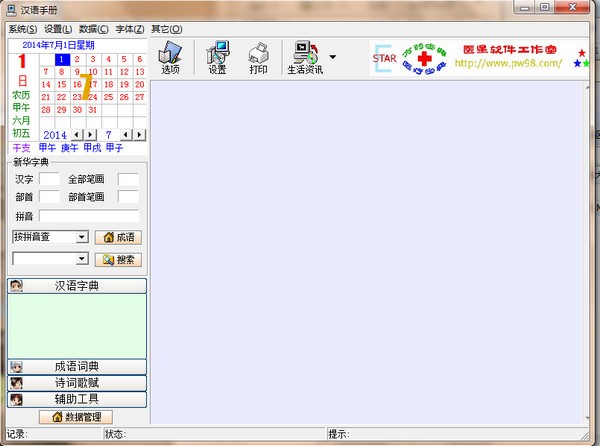Screen dimensions: 600x446
Task: Click the 数据管理 button
Action: tap(76, 417)
